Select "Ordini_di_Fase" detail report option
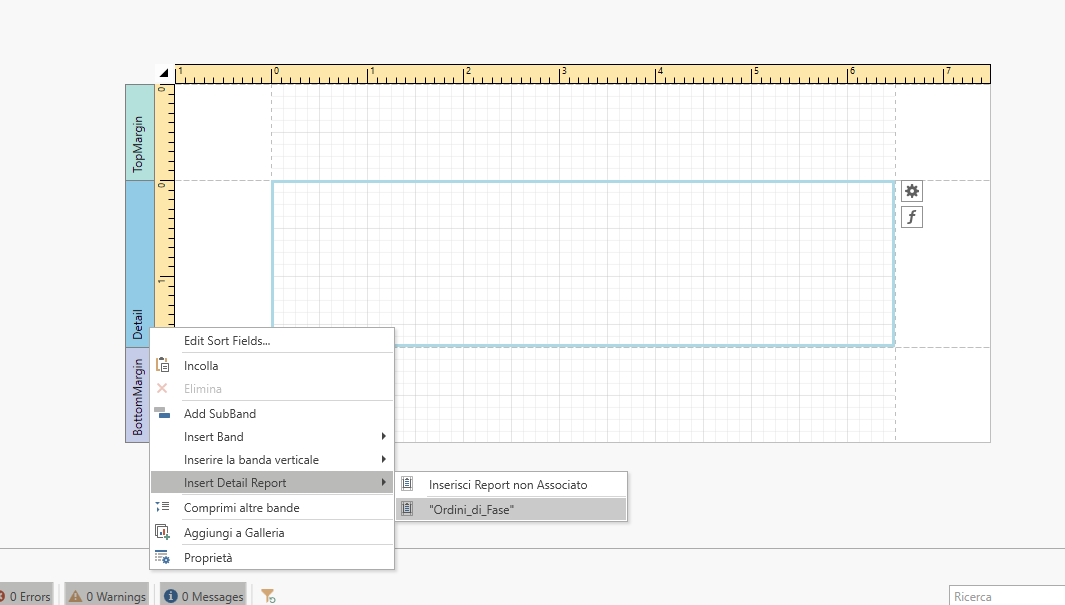1065x605 pixels. (511, 509)
